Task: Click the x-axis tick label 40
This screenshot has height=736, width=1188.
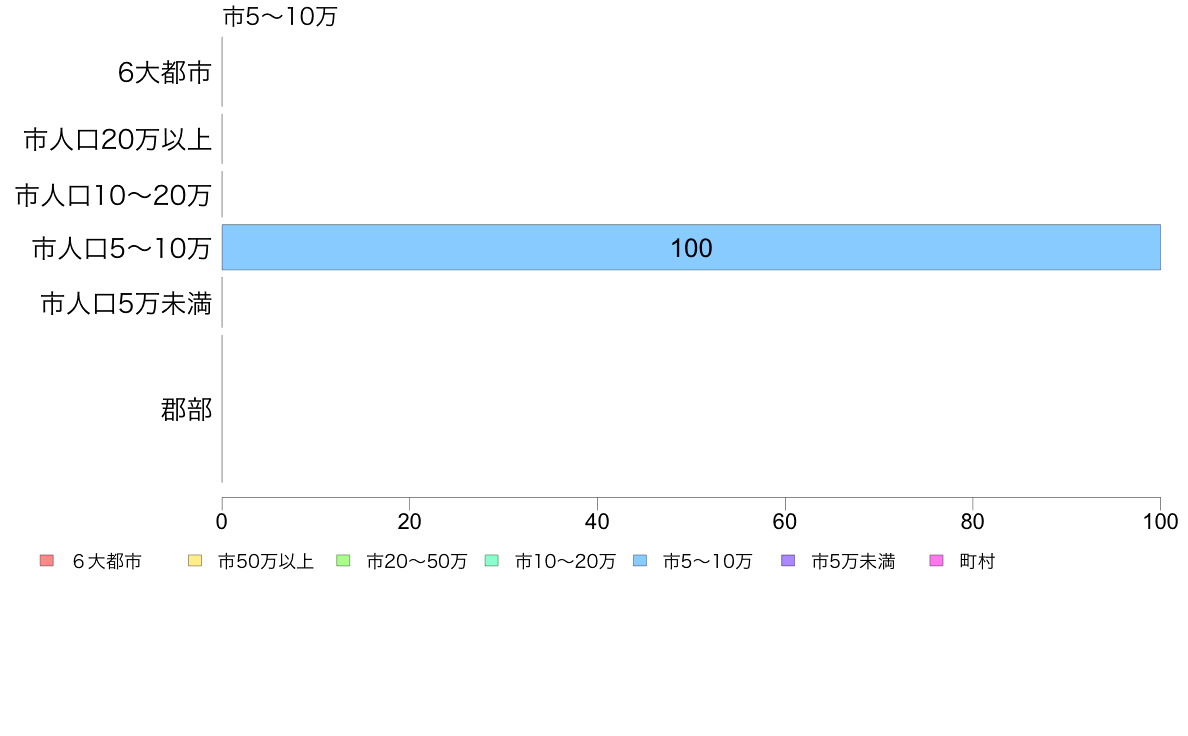Action: (x=597, y=521)
